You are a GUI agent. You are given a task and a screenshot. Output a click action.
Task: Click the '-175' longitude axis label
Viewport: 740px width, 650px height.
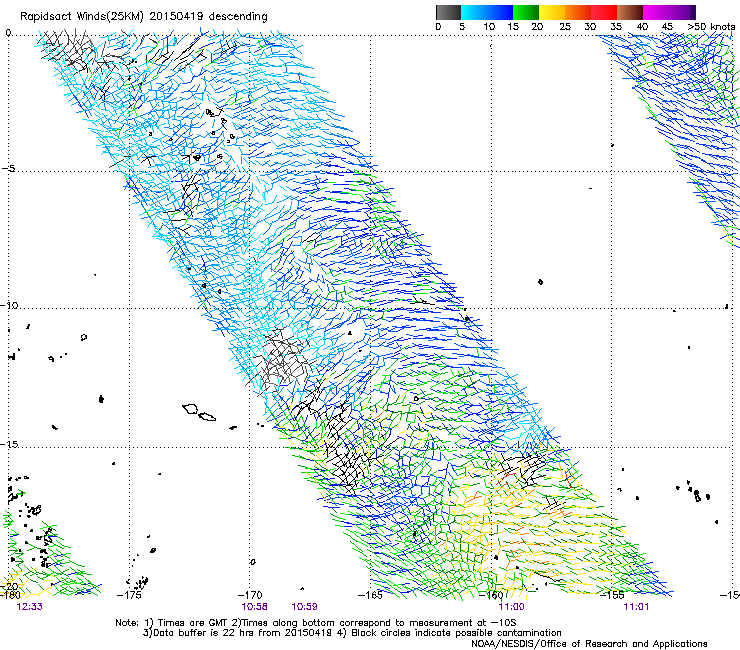tap(129, 595)
